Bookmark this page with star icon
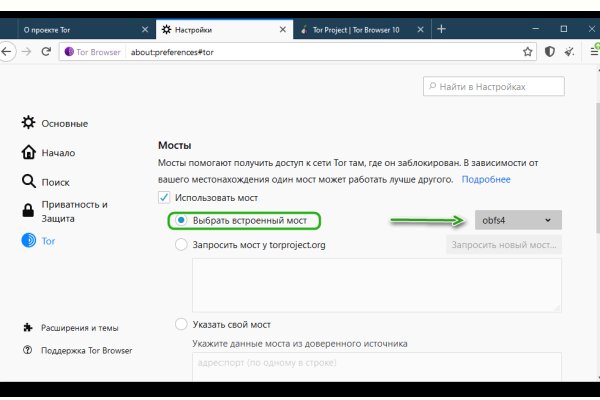This screenshot has width=600, height=400. click(525, 51)
